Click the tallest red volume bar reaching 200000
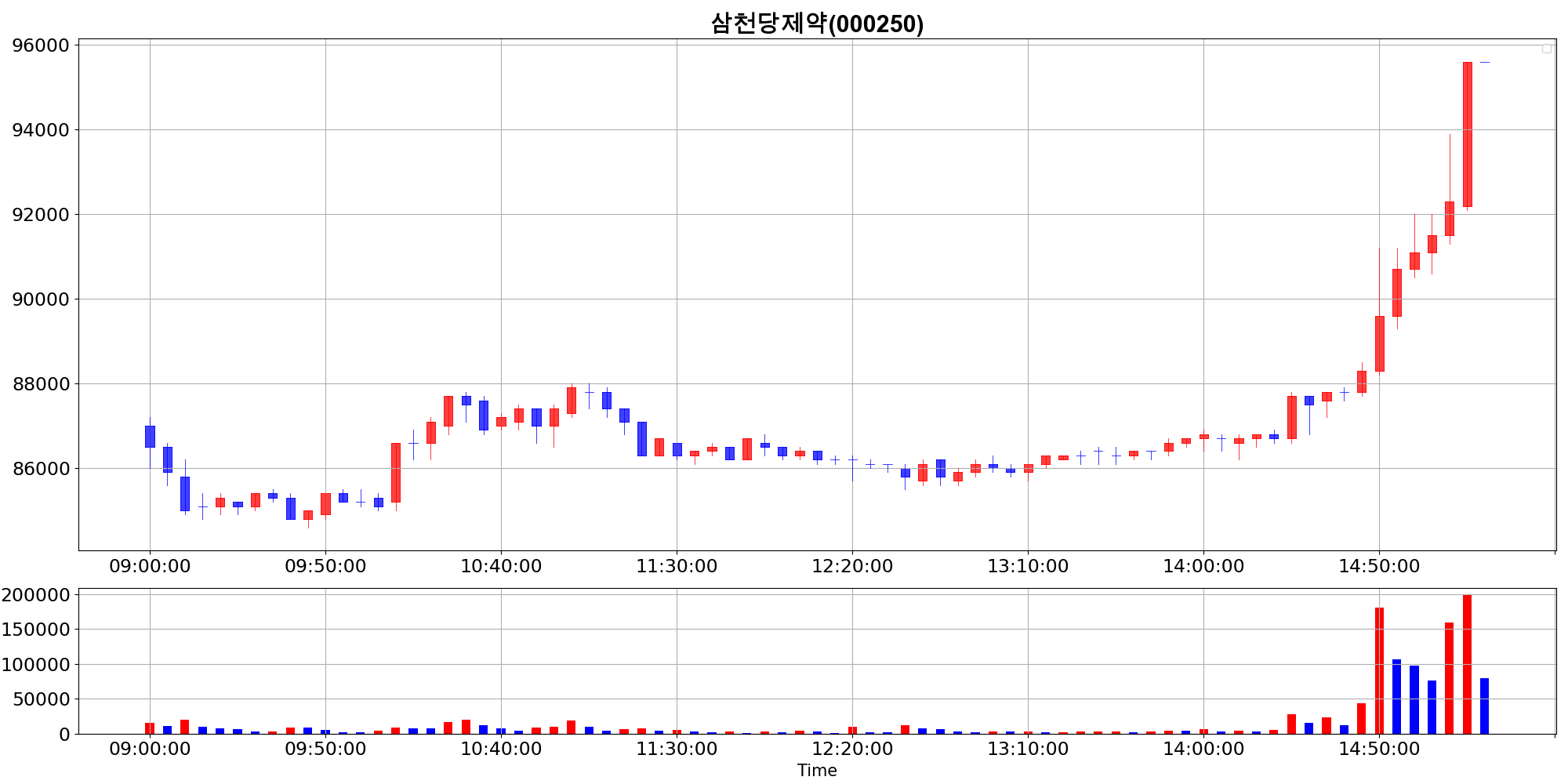This screenshot has width=1568, height=784. [x=1468, y=664]
